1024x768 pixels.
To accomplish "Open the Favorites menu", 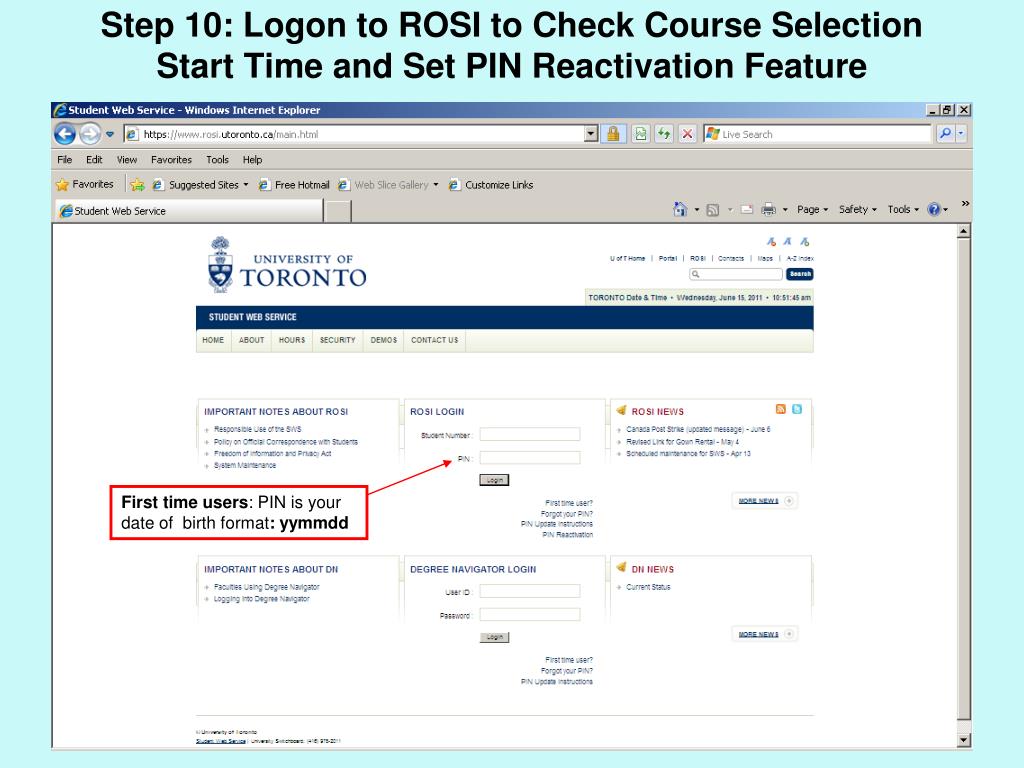I will click(171, 159).
